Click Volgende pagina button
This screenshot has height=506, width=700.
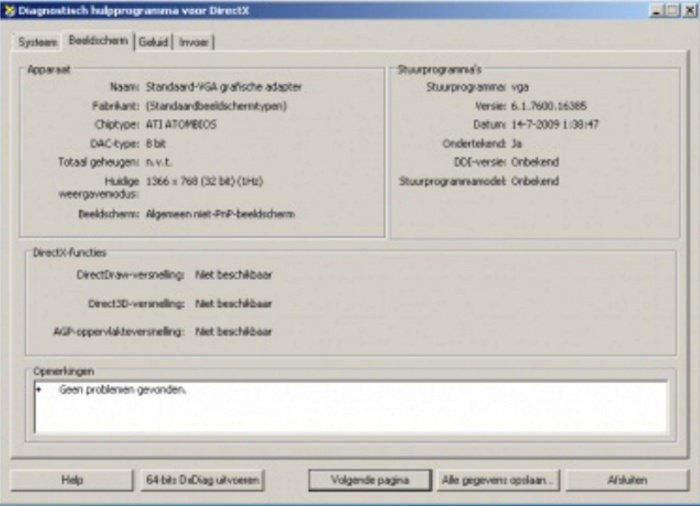[370, 480]
